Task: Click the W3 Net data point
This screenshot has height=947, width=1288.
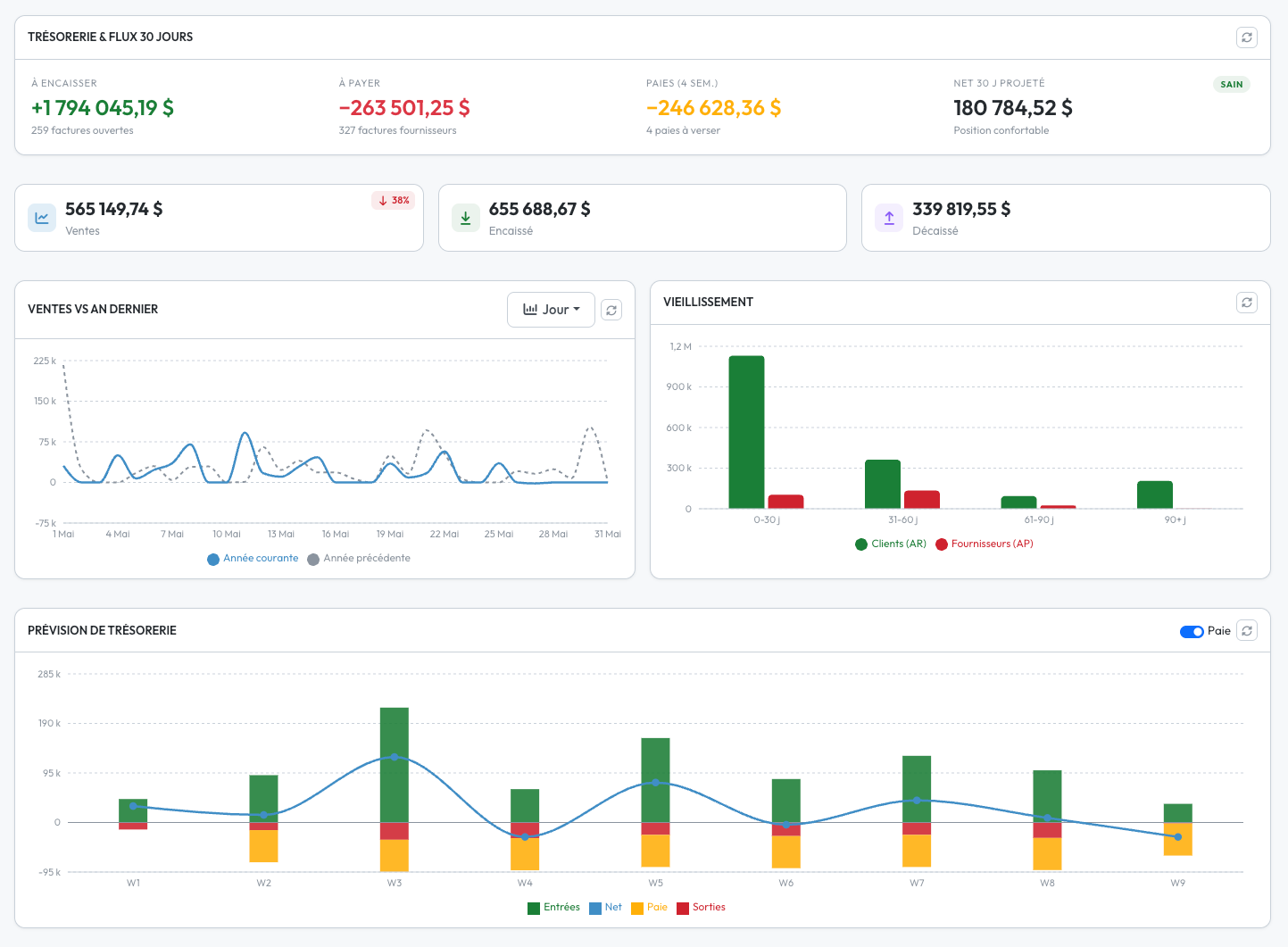Action: [395, 757]
